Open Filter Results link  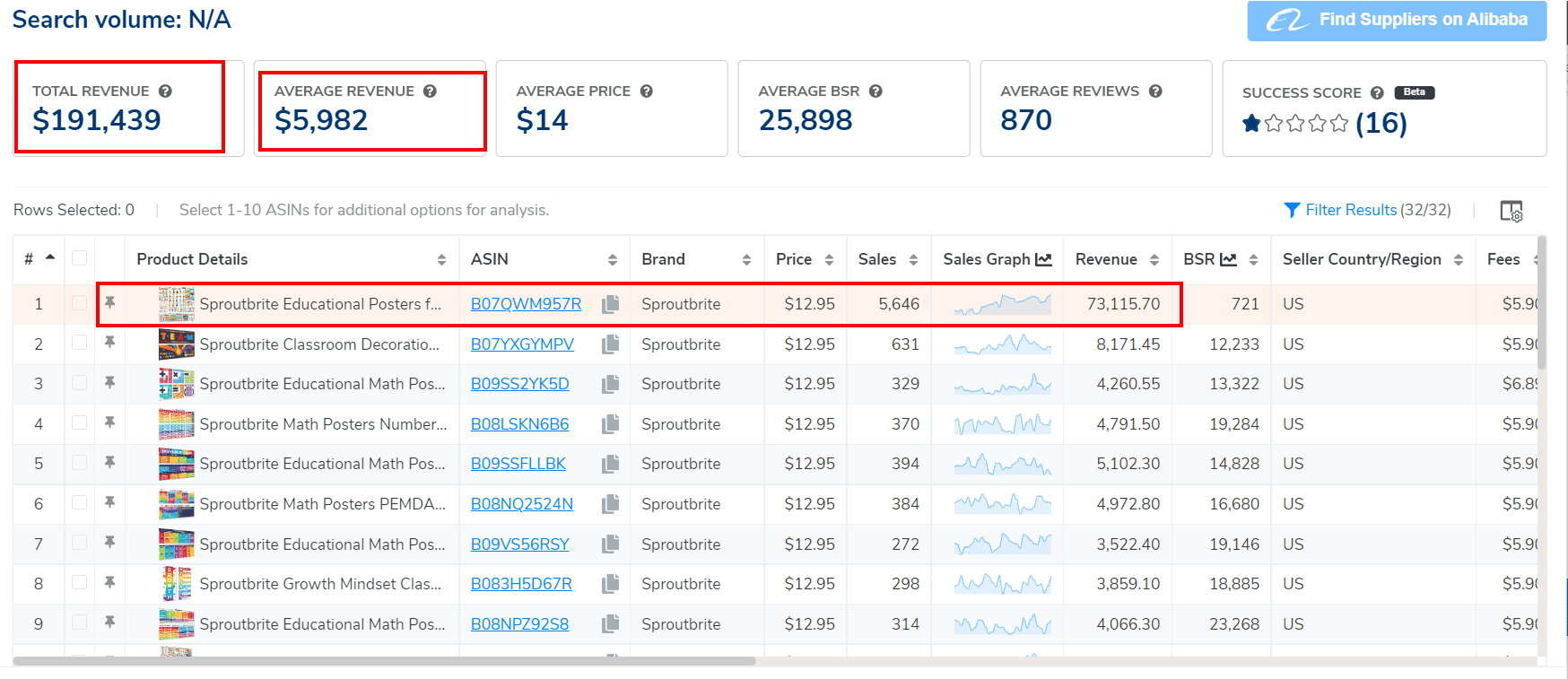click(x=1351, y=210)
